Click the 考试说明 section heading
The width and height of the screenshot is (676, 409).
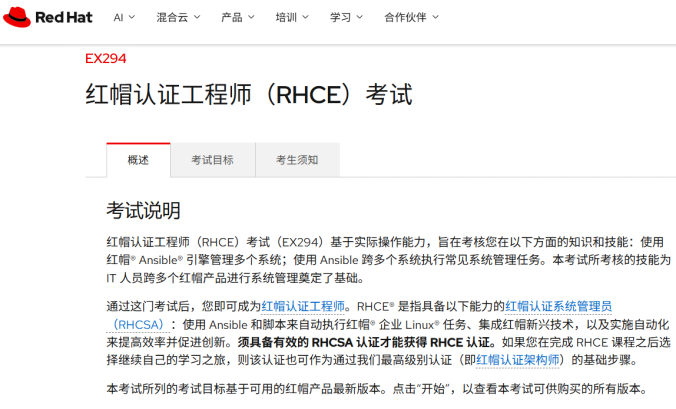pyautogui.click(x=144, y=210)
